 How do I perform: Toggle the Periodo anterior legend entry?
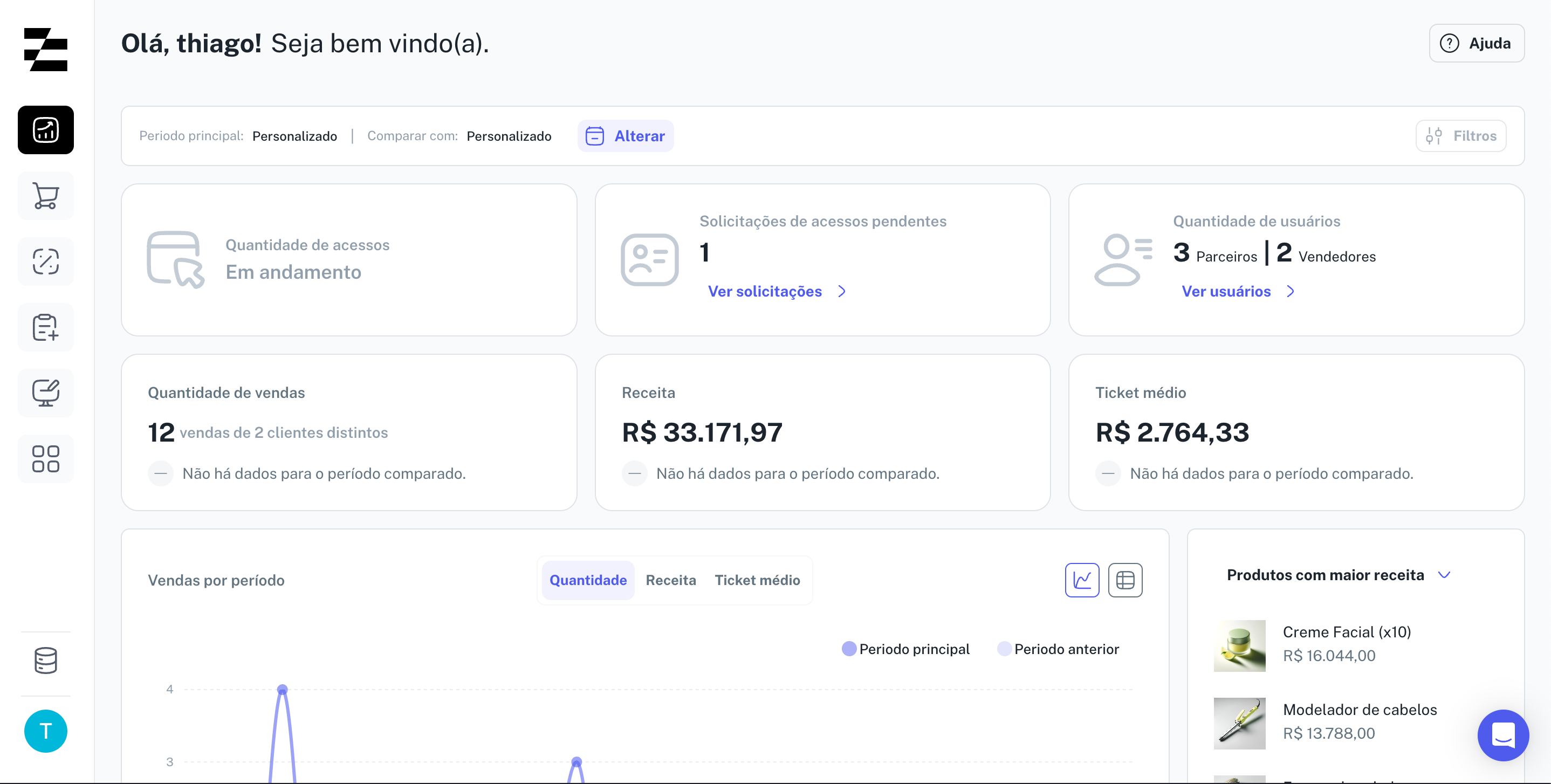1060,649
